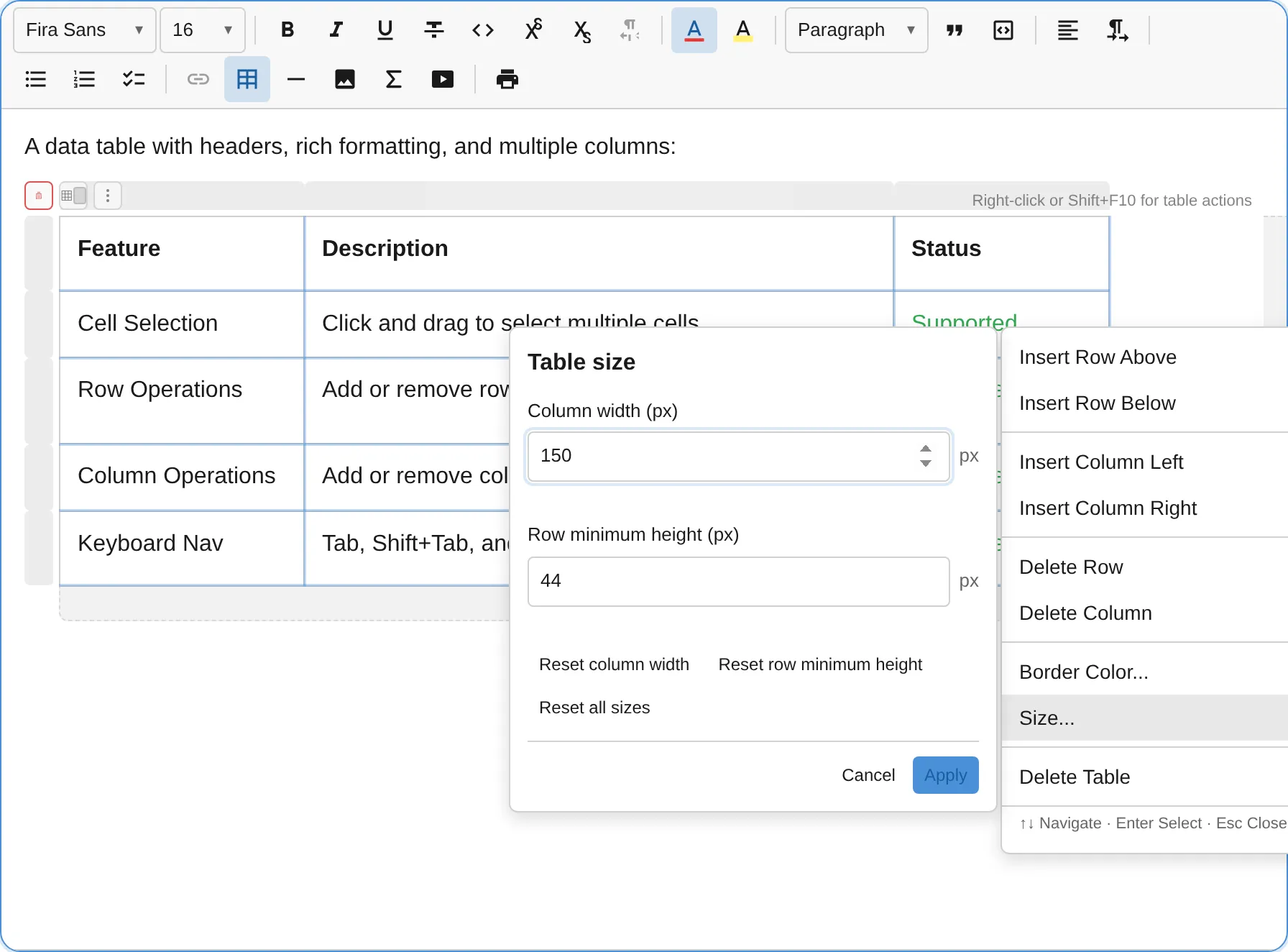Apply strikethrough formatting
This screenshot has width=1288, height=952.
(x=434, y=30)
